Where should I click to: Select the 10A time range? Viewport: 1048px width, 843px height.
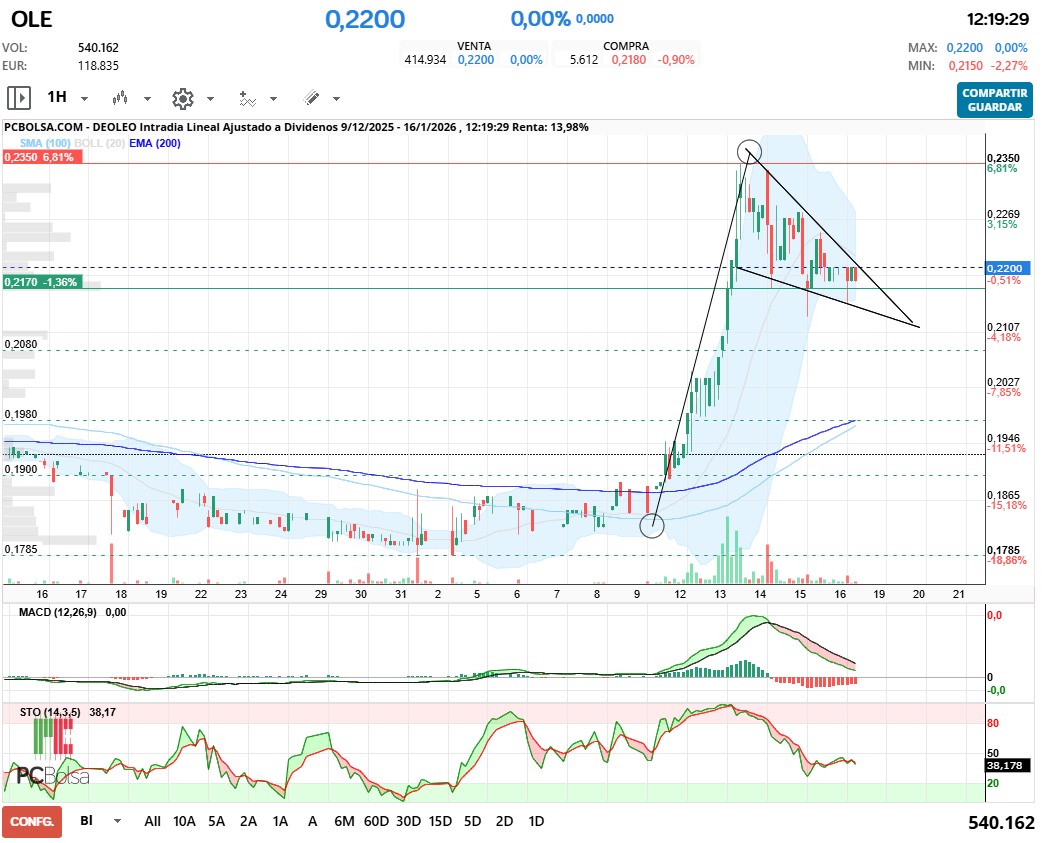184,821
